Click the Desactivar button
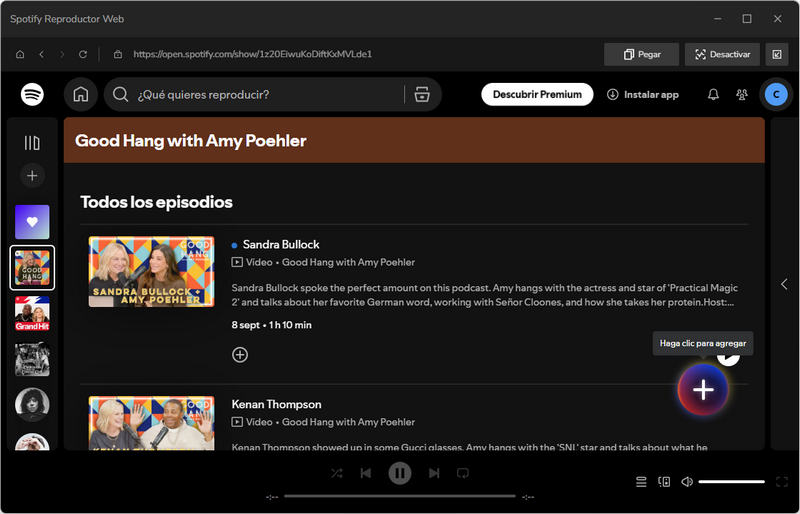Viewport: 800px width, 514px height. tap(722, 54)
